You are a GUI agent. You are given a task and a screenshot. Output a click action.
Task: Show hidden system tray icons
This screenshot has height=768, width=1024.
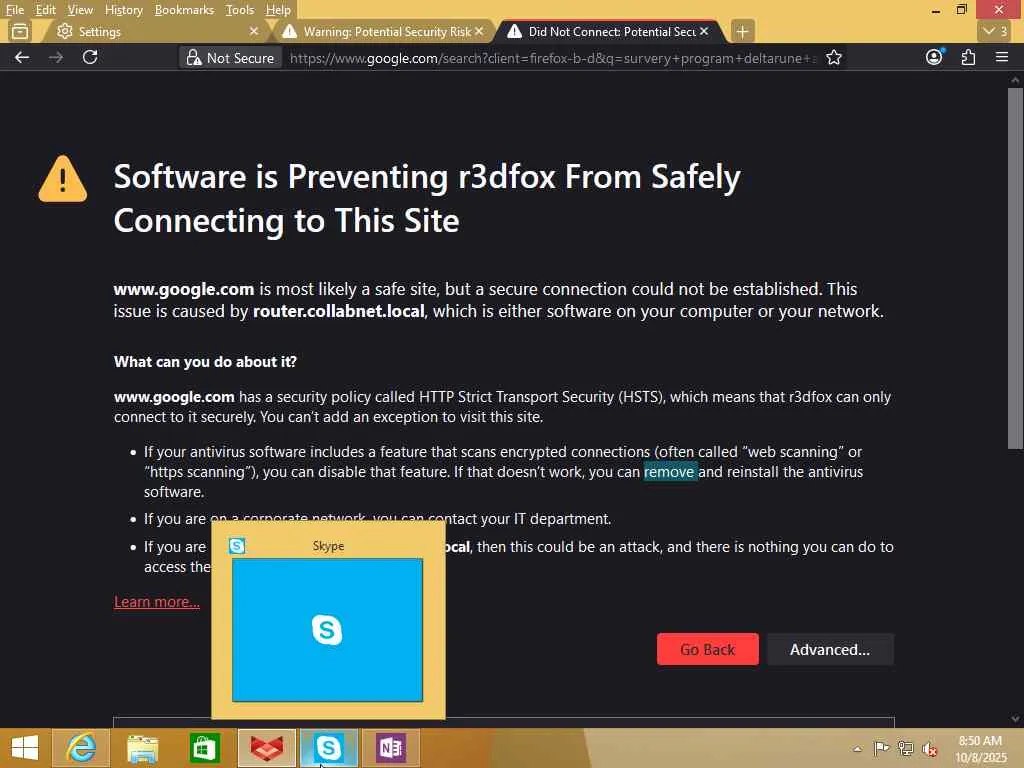pos(857,748)
